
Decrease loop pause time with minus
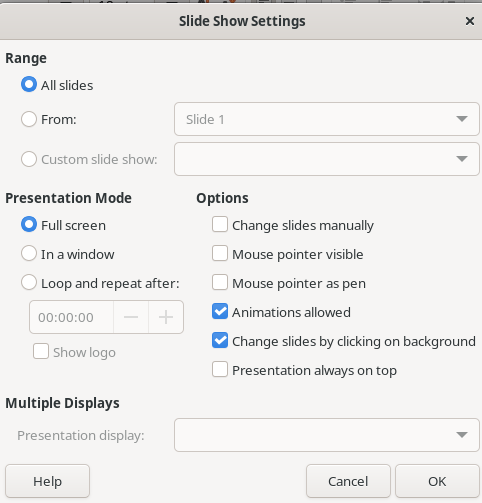(x=131, y=317)
